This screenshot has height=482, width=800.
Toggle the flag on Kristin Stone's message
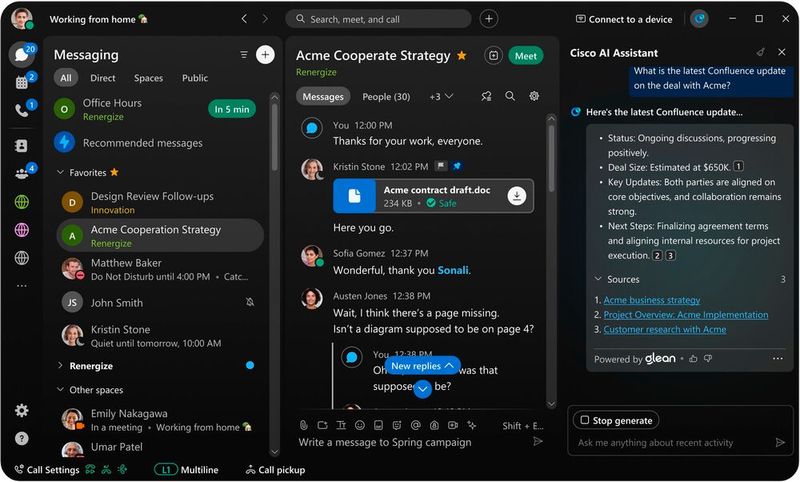click(x=441, y=166)
